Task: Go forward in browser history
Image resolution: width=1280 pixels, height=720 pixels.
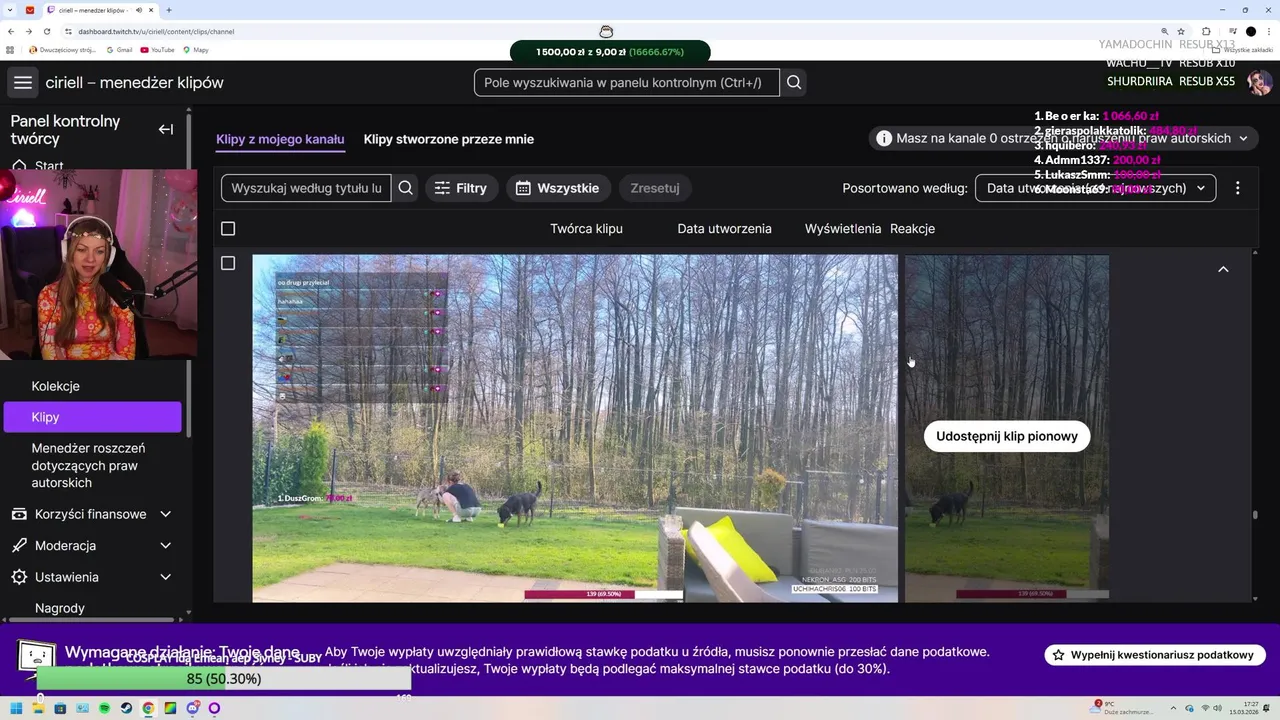Action: click(x=29, y=32)
